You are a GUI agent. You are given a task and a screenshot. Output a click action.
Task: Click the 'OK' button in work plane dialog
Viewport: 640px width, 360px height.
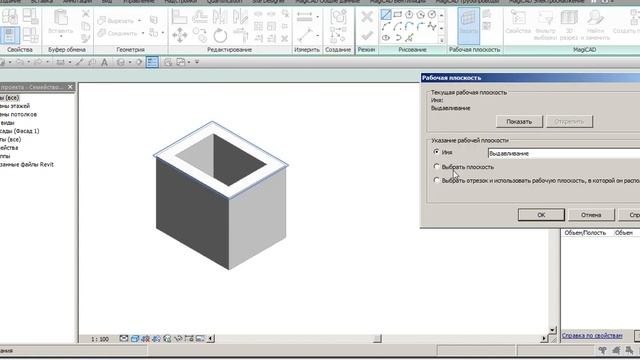pos(541,215)
